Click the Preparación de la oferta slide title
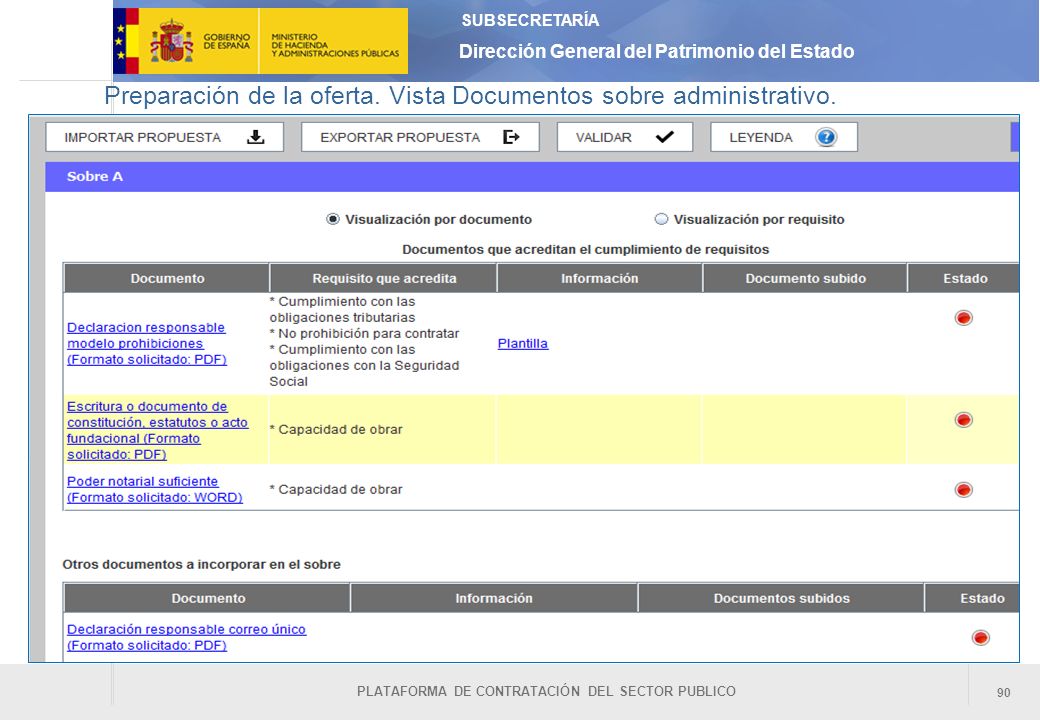1040x720 pixels. point(470,96)
